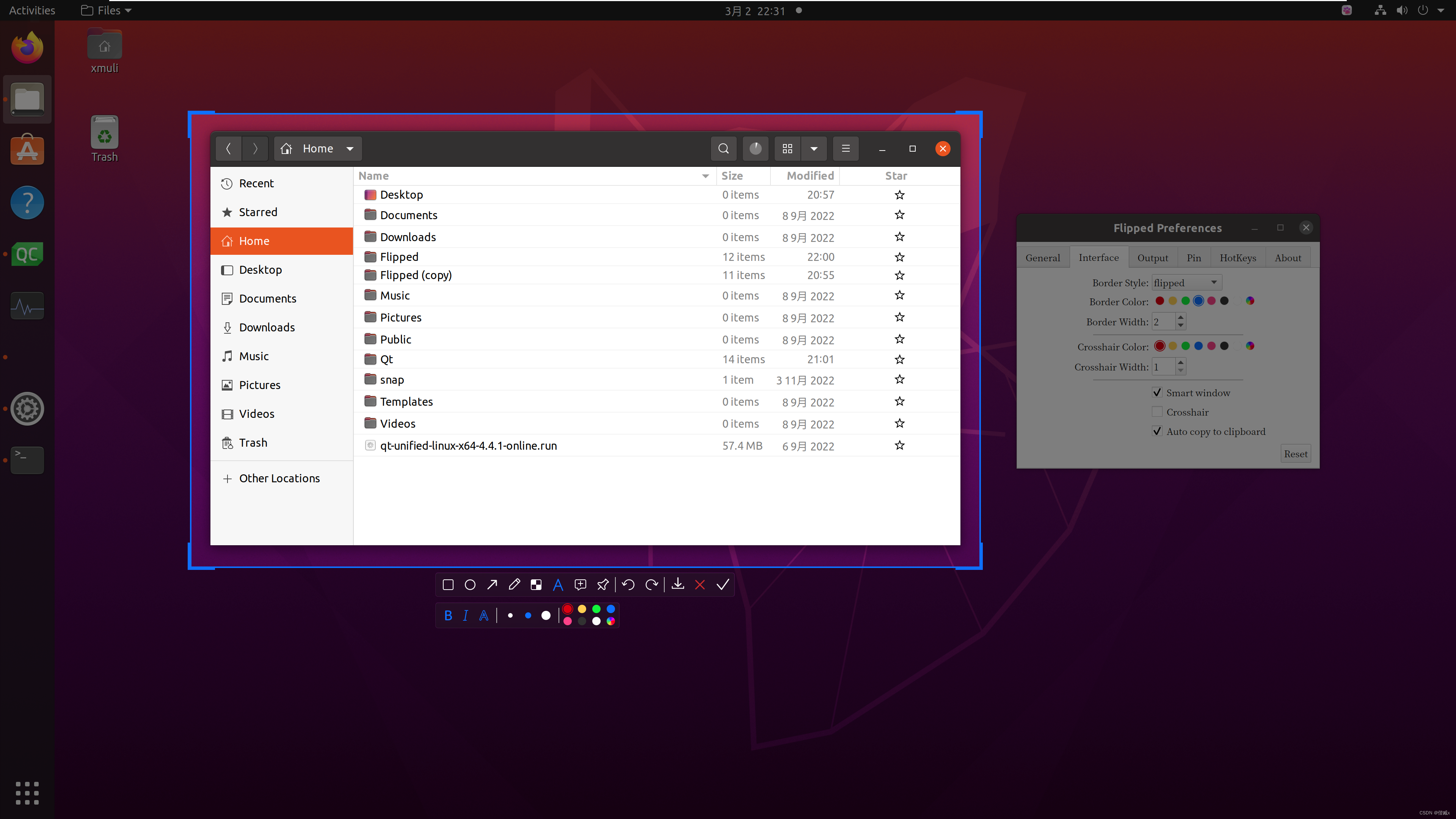
Task: Toggle outlined text style
Action: 483,615
